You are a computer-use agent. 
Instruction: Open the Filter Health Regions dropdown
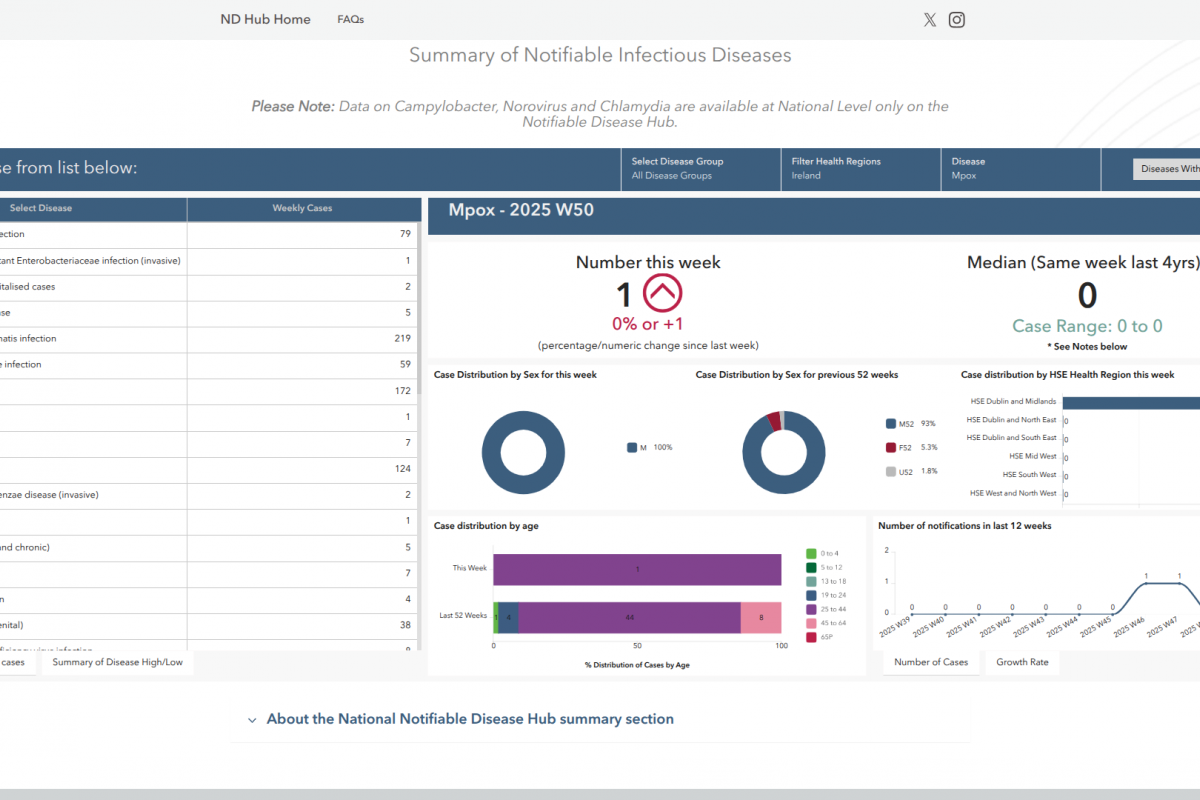pos(860,168)
